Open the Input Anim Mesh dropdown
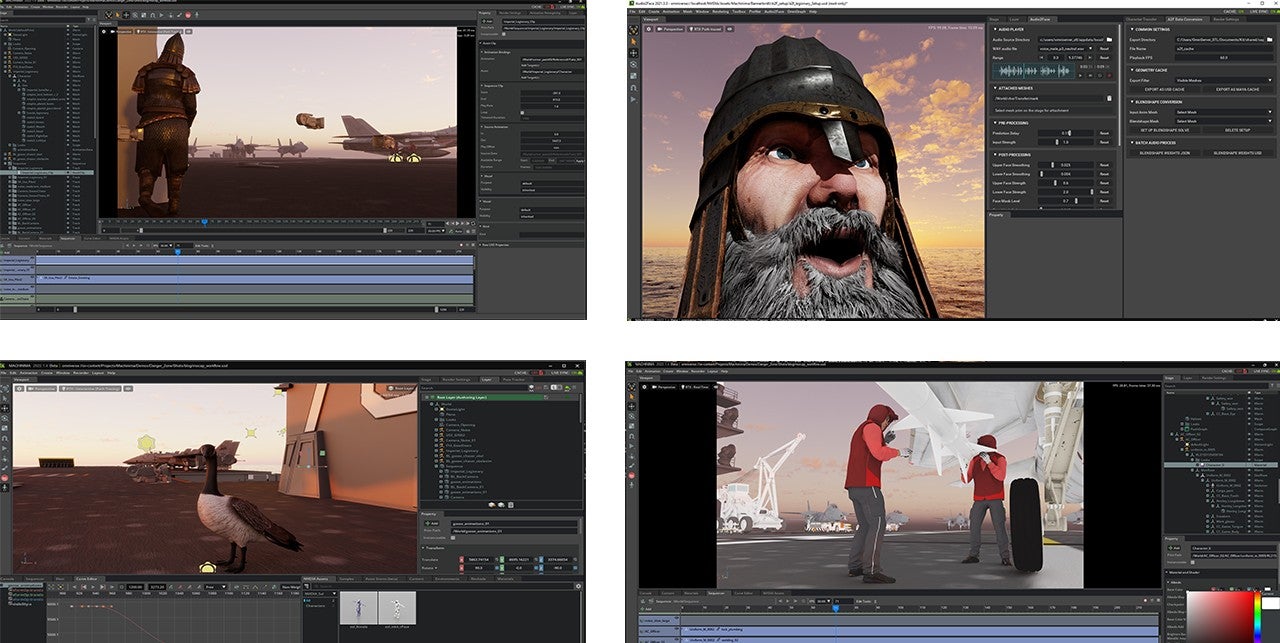The height and width of the screenshot is (643, 1280). tap(1221, 112)
